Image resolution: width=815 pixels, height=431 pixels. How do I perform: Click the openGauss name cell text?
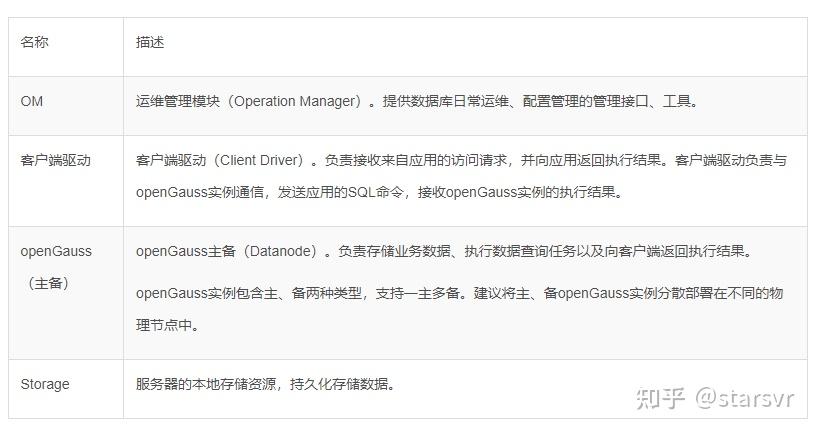click(x=56, y=252)
